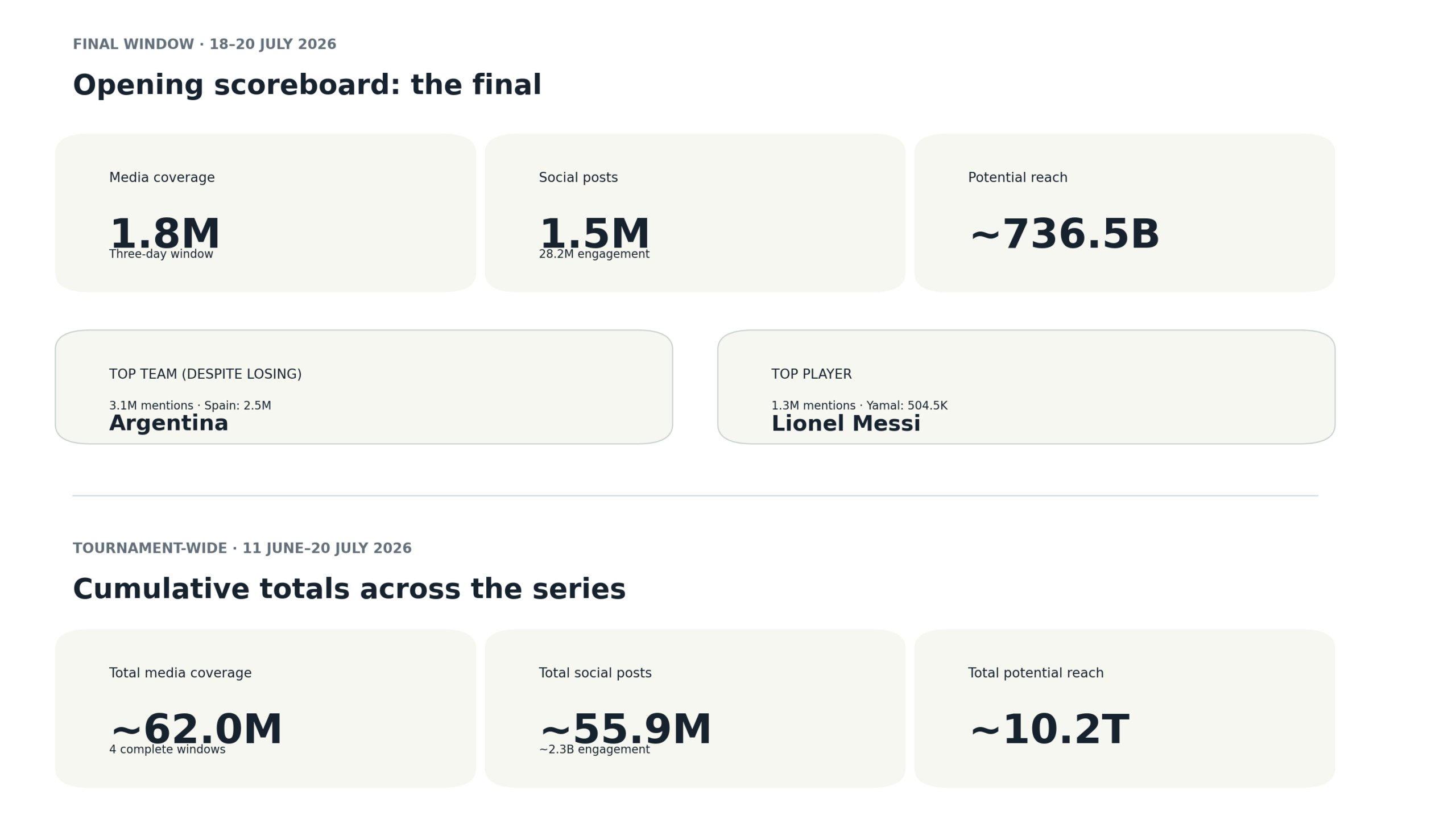Screen dimensions: 1456x819
Task: Click 'Cumulative totals across the series' heading
Action: click(349, 589)
